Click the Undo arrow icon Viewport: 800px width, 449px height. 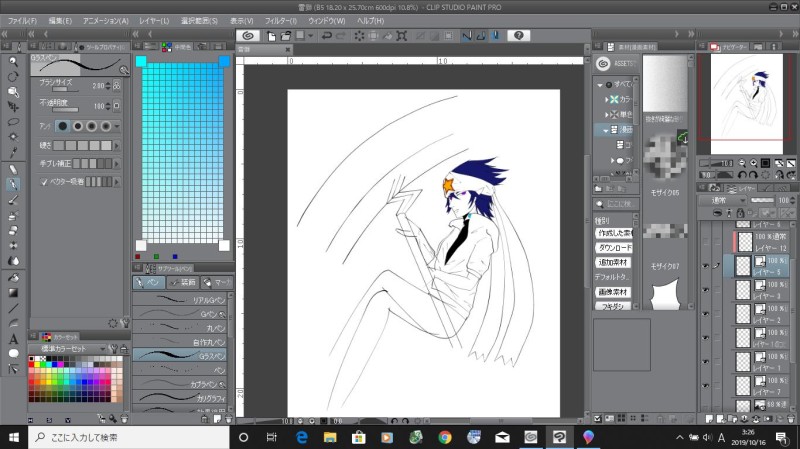click(x=327, y=36)
